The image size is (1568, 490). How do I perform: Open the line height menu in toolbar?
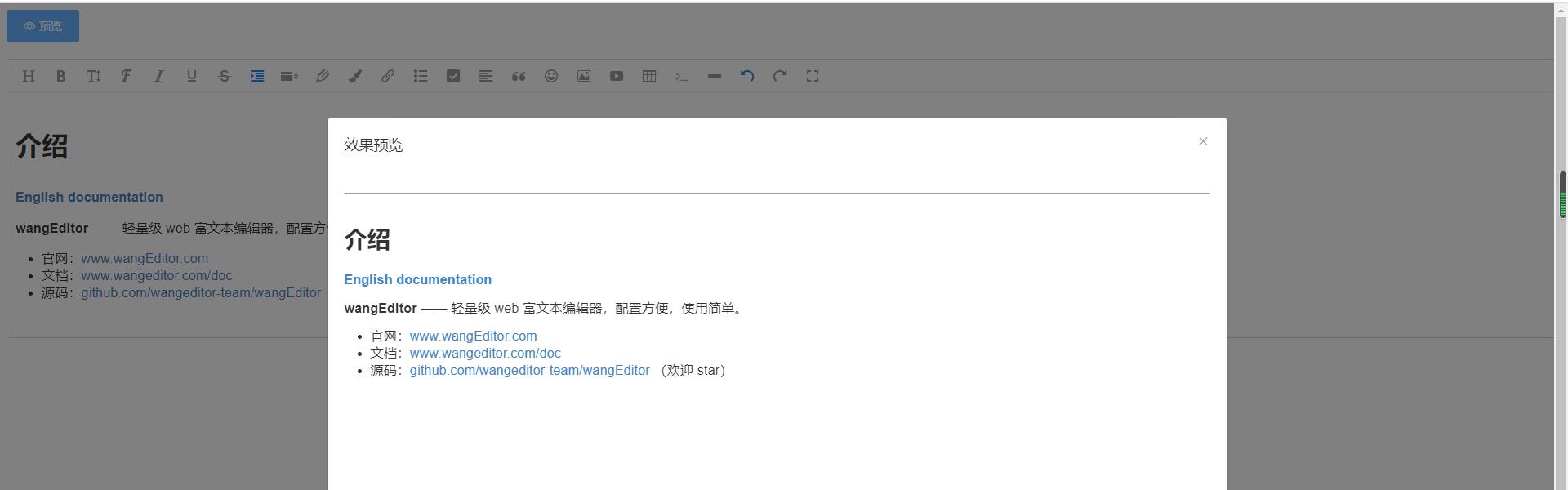point(289,76)
